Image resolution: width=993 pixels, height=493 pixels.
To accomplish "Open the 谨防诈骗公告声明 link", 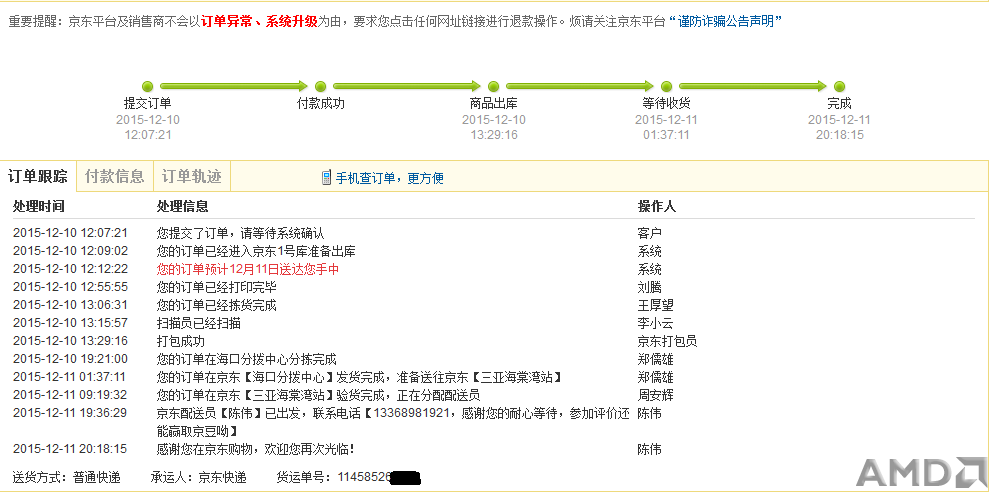I will tap(726, 22).
